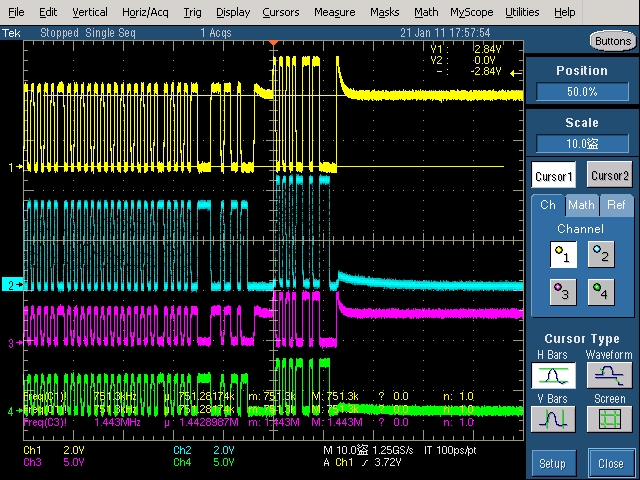Screen dimensions: 640x480
Task: Click the 1 Acqs acquisition count
Action: coord(216,33)
